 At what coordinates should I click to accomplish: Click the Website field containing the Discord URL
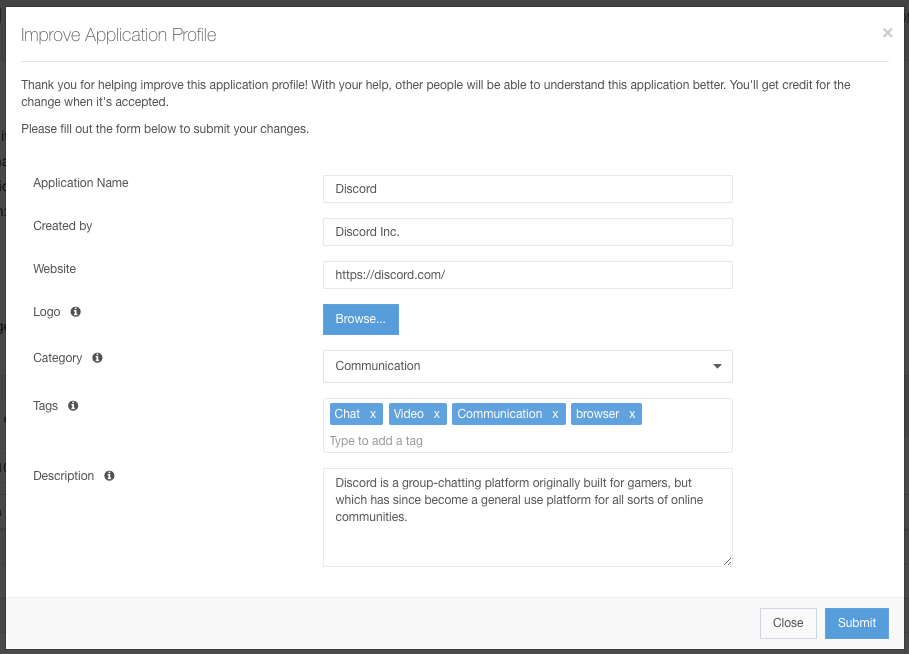point(527,275)
